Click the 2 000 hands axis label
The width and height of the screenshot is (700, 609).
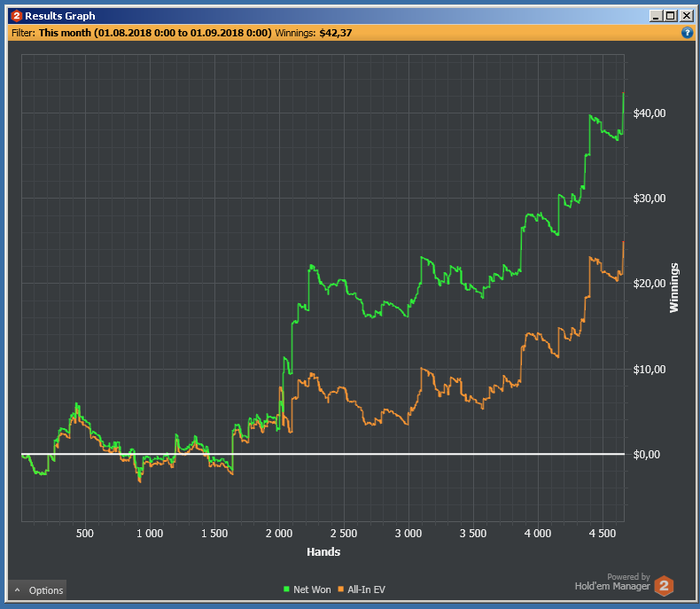279,533
